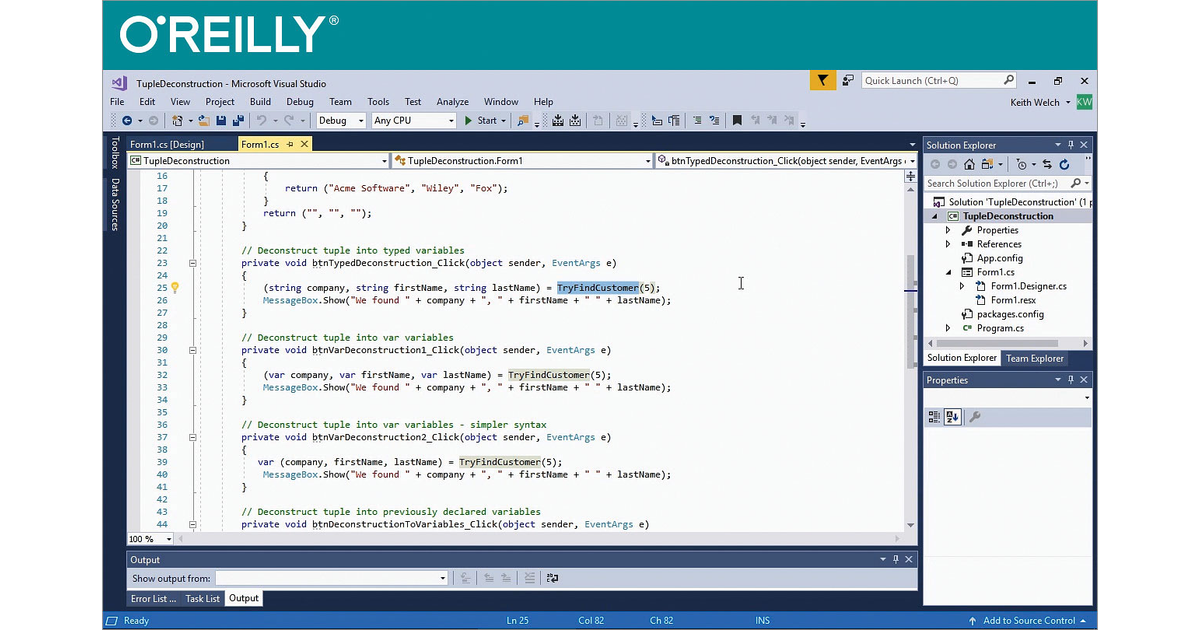Open the TupleDeconstruction.Form1 class dropdown

click(522, 160)
